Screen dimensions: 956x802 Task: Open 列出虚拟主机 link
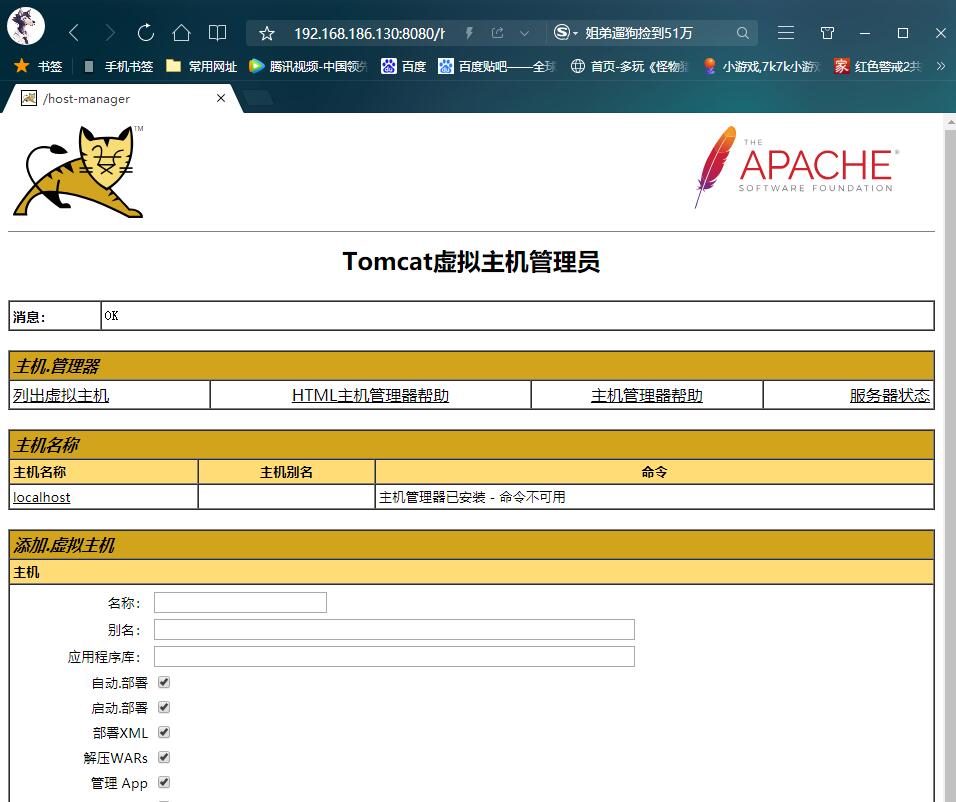click(x=61, y=395)
